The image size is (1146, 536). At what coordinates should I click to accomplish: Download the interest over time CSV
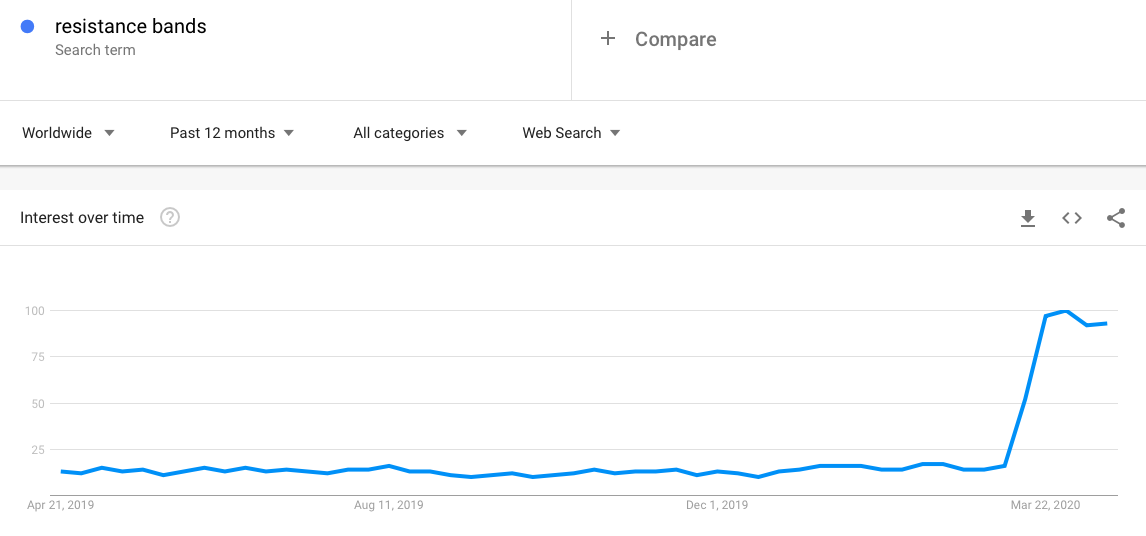[x=1028, y=218]
